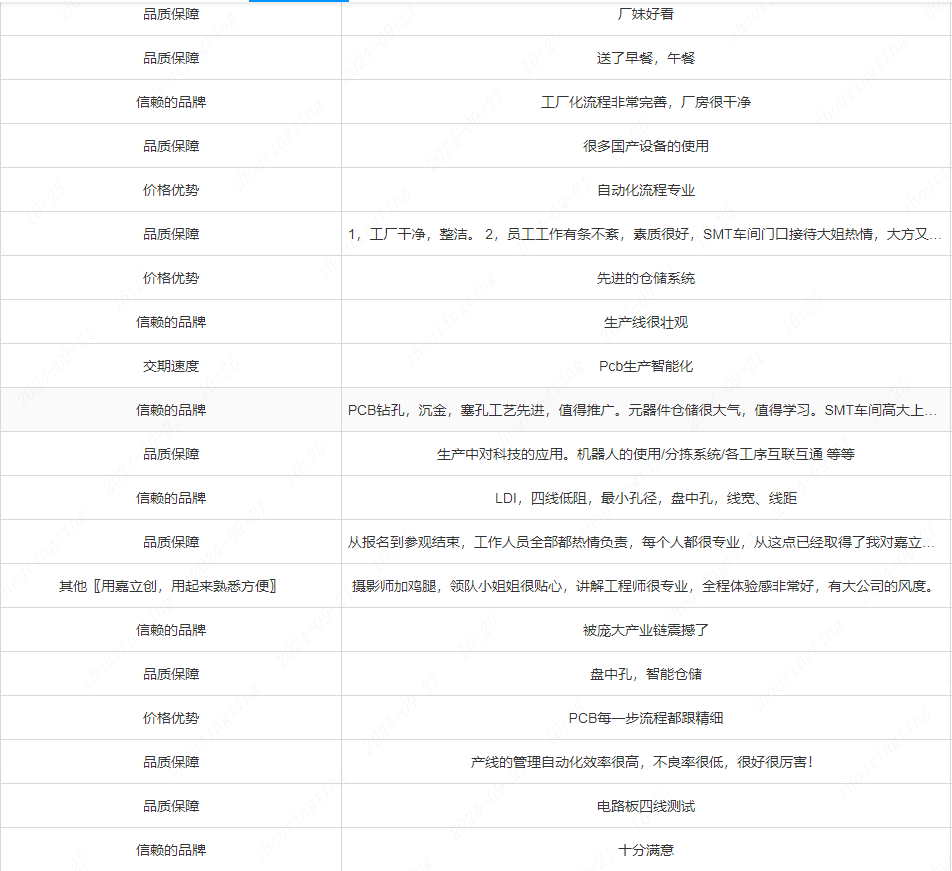The height and width of the screenshot is (871, 952).
Task: Click the 十分满意 comment cell
Action: tap(645, 850)
